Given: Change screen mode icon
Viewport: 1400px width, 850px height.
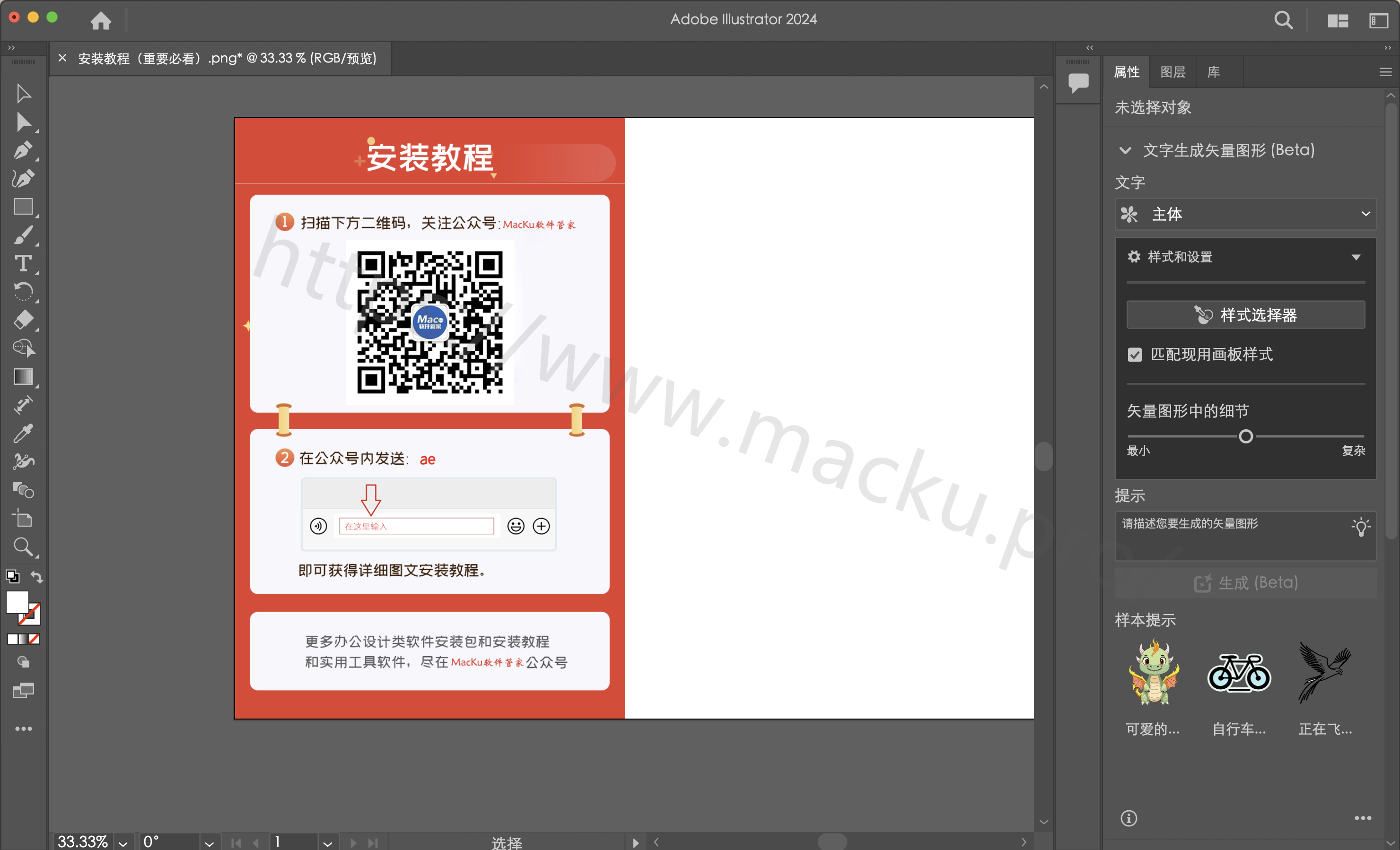Looking at the screenshot, I should pos(23,690).
